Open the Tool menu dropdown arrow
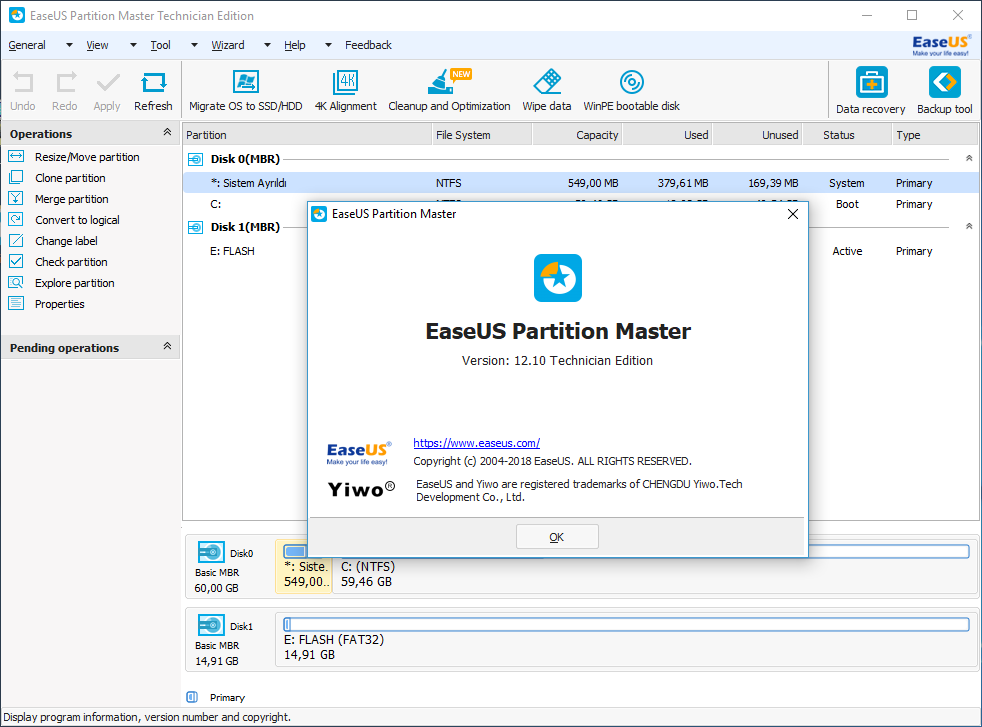 coord(194,45)
